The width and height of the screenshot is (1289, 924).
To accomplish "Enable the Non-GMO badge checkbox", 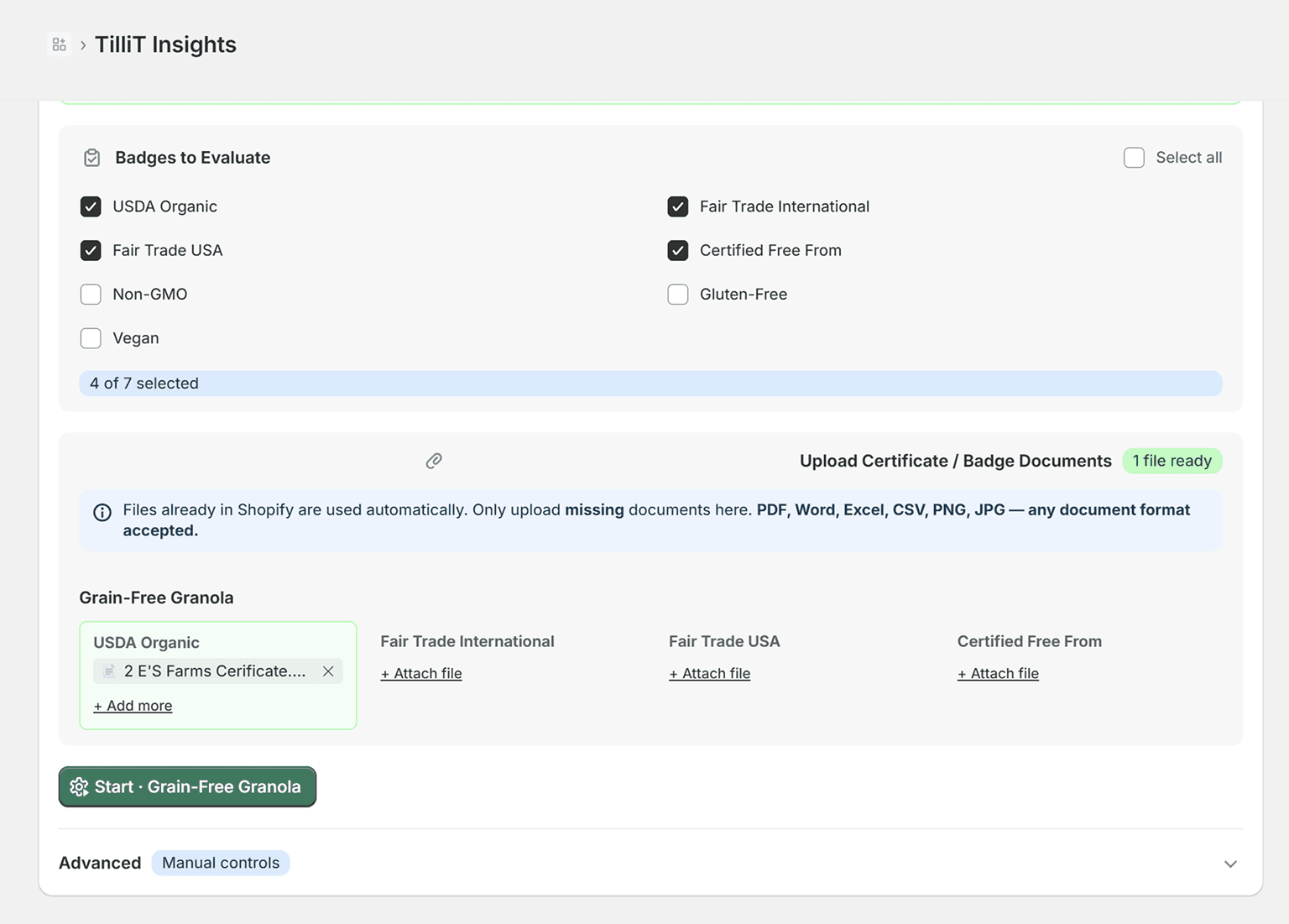I will (91, 295).
